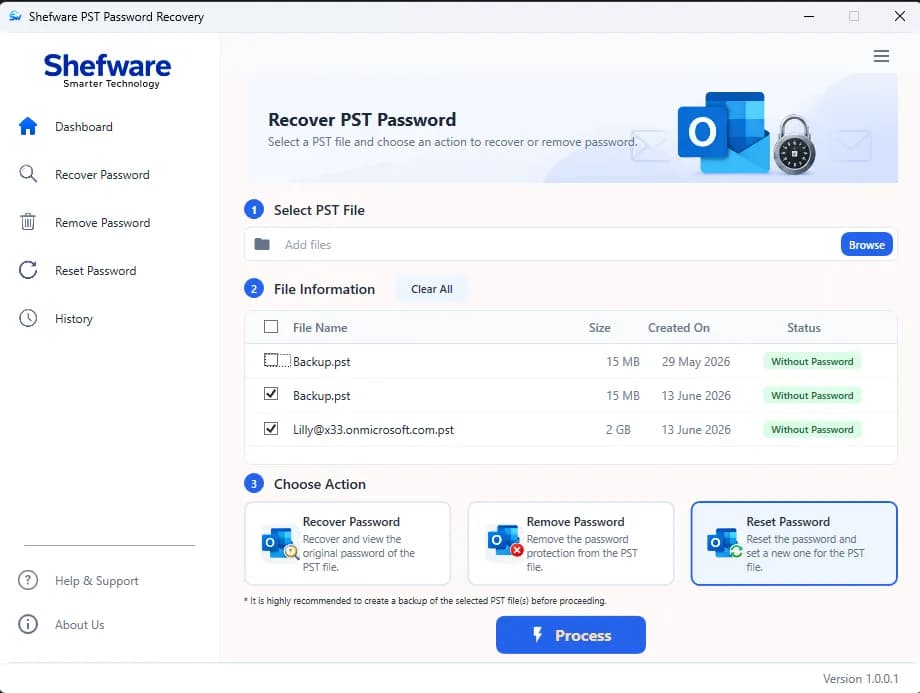The image size is (920, 693).
Task: Open Help & Support
Action: (x=96, y=581)
